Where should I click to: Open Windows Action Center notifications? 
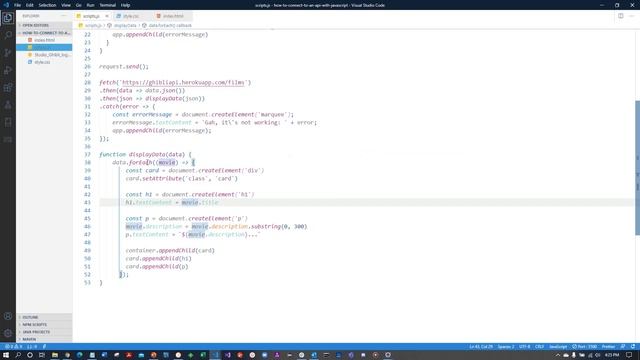(x=629, y=355)
